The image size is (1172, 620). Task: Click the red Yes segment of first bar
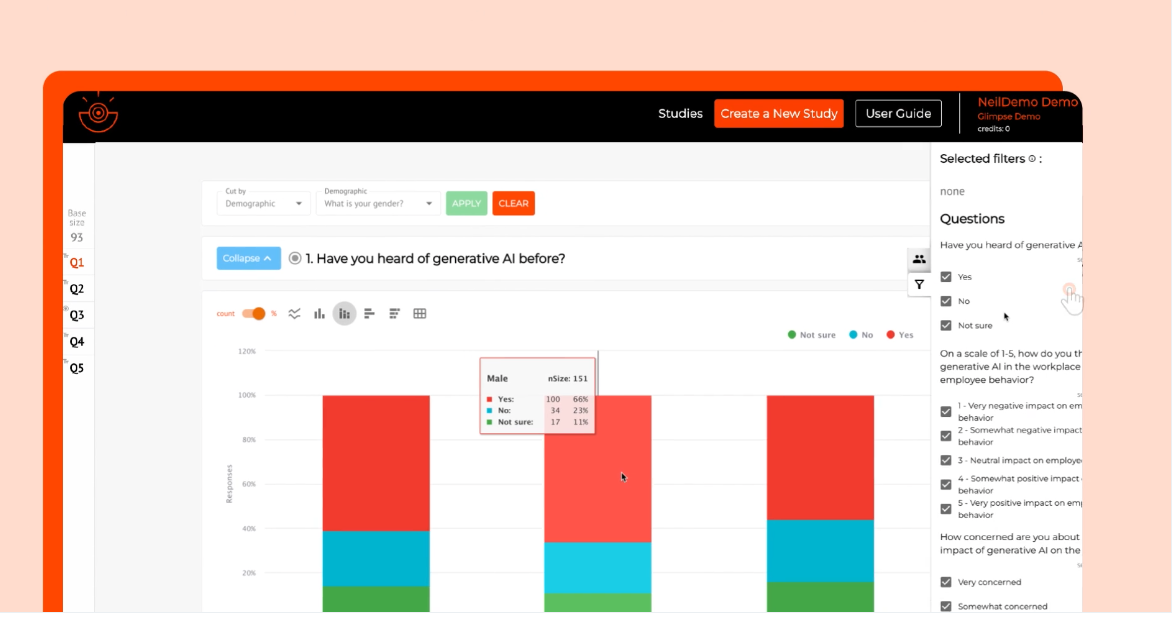(x=376, y=464)
